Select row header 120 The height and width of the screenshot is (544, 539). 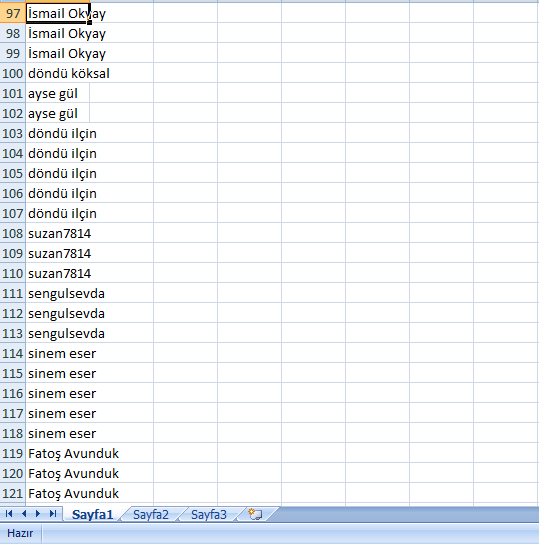pos(13,473)
